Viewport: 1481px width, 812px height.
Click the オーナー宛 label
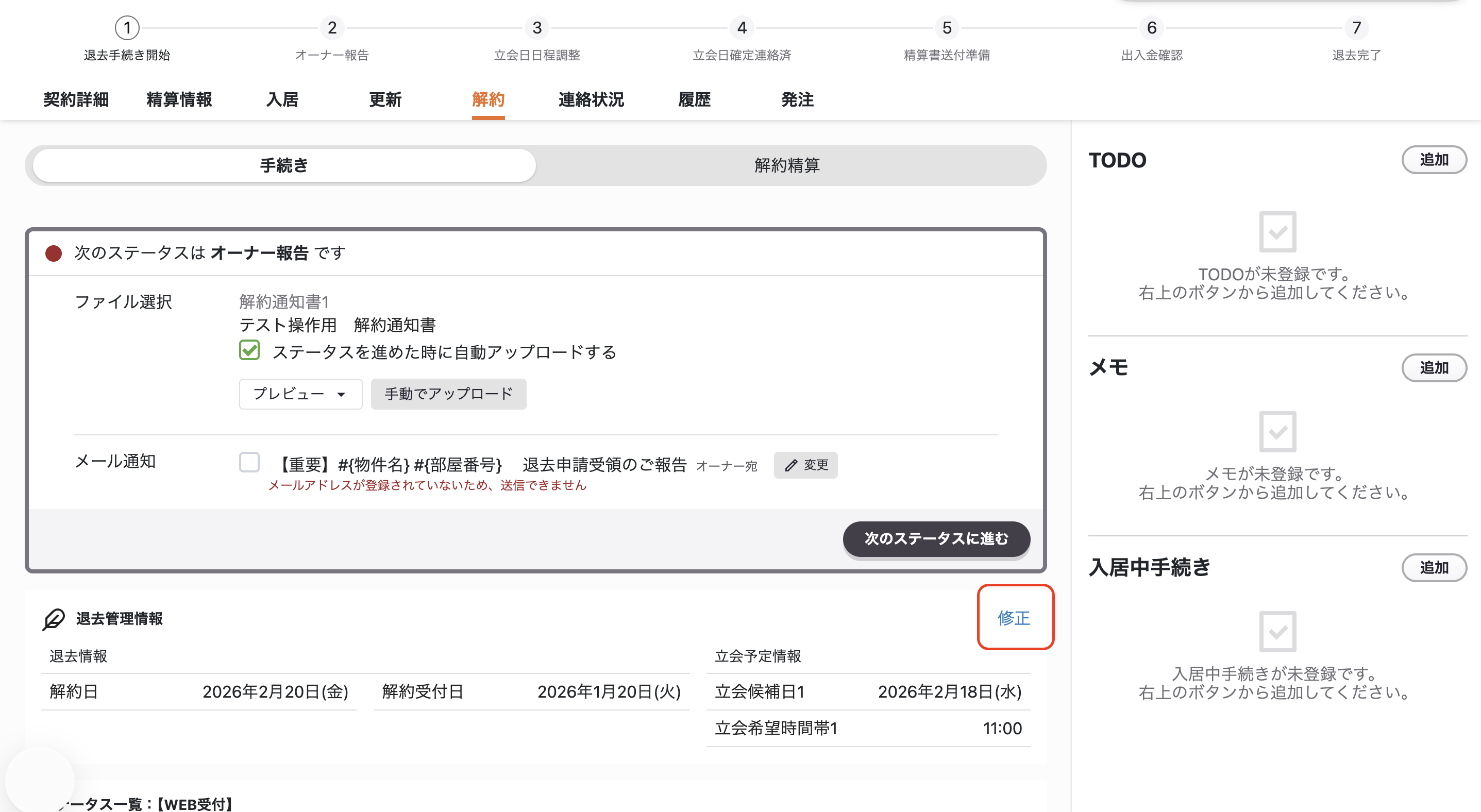726,465
